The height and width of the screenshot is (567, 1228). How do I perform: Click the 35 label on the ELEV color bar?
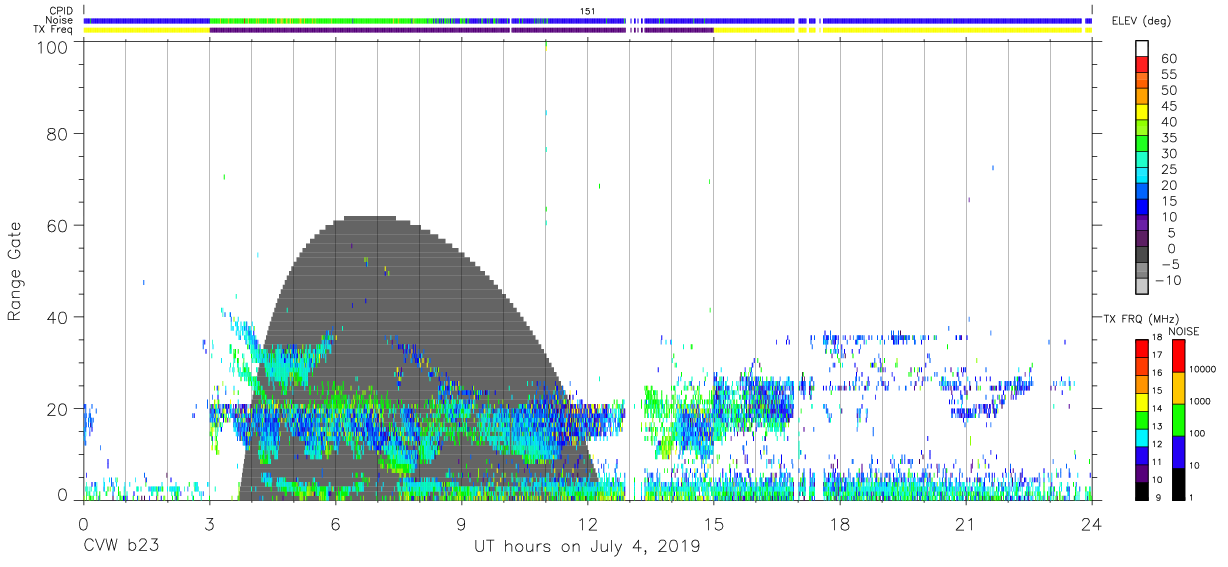point(1168,138)
